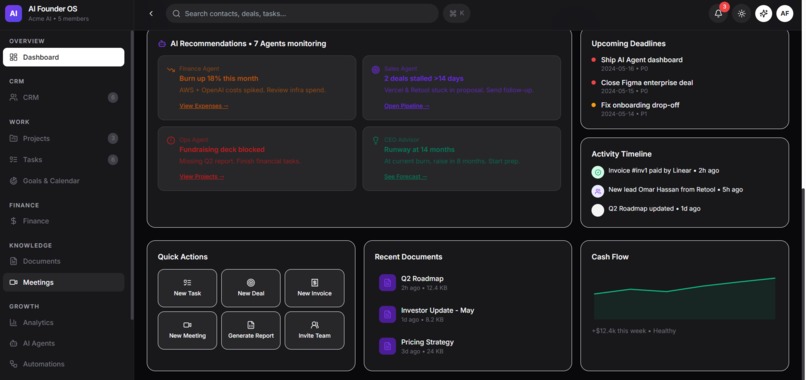Click the new lead Omar Hassan activity icon

(x=597, y=191)
